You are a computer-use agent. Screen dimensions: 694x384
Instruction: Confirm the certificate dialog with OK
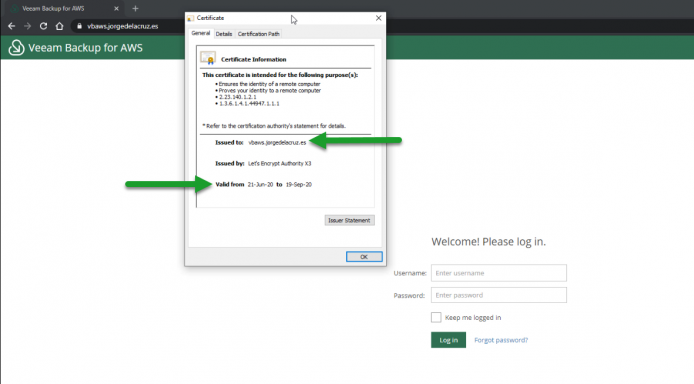click(x=364, y=257)
